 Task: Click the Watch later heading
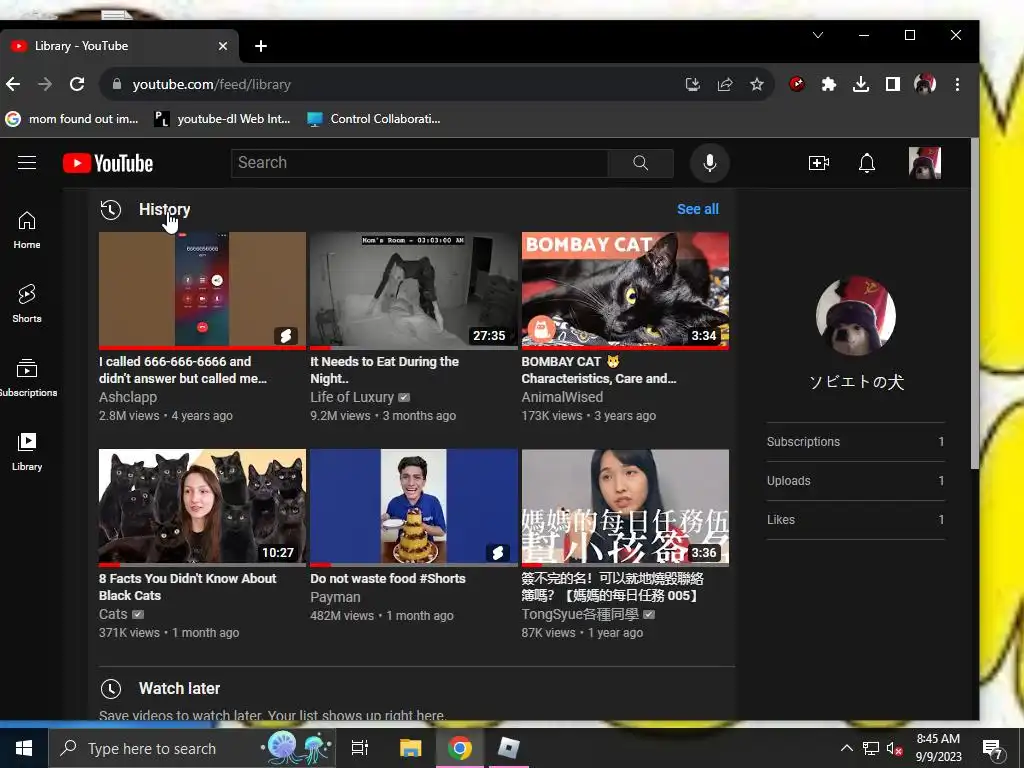(180, 688)
